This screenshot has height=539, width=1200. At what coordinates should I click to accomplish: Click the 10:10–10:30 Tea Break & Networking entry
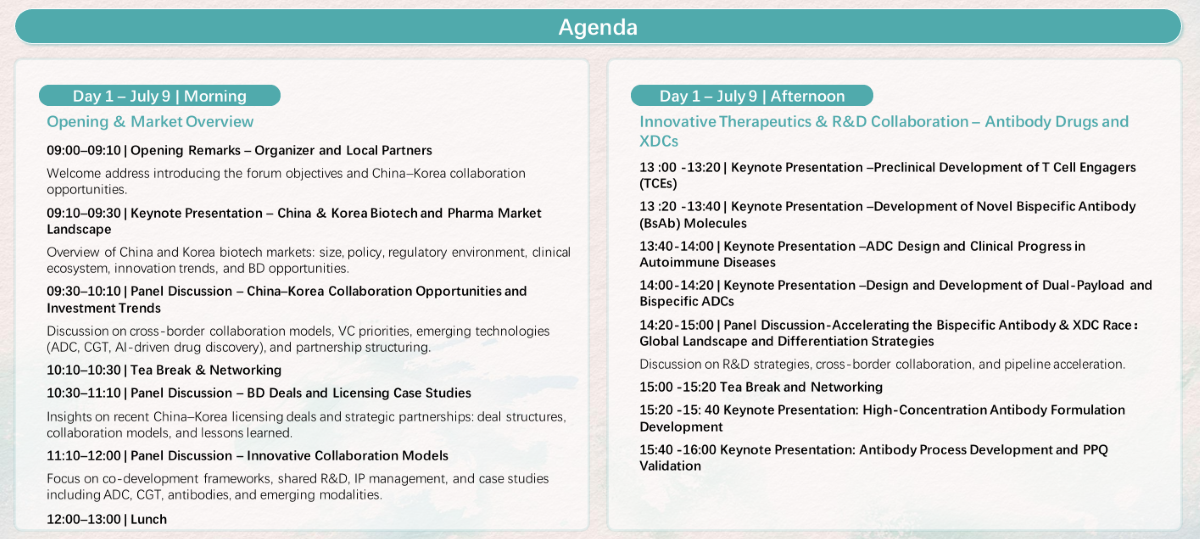tap(164, 370)
